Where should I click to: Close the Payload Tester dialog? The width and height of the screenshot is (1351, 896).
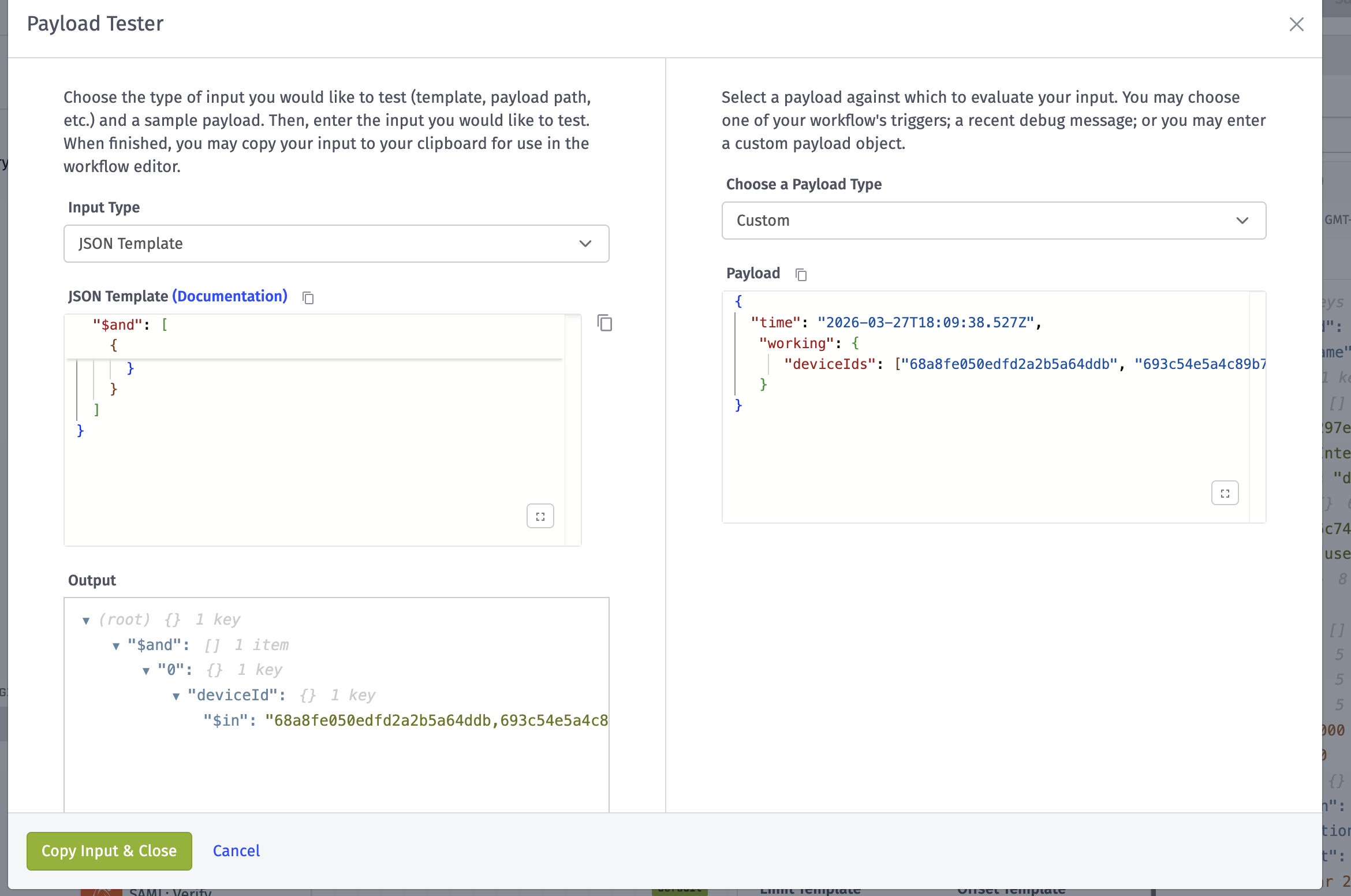(x=1296, y=24)
